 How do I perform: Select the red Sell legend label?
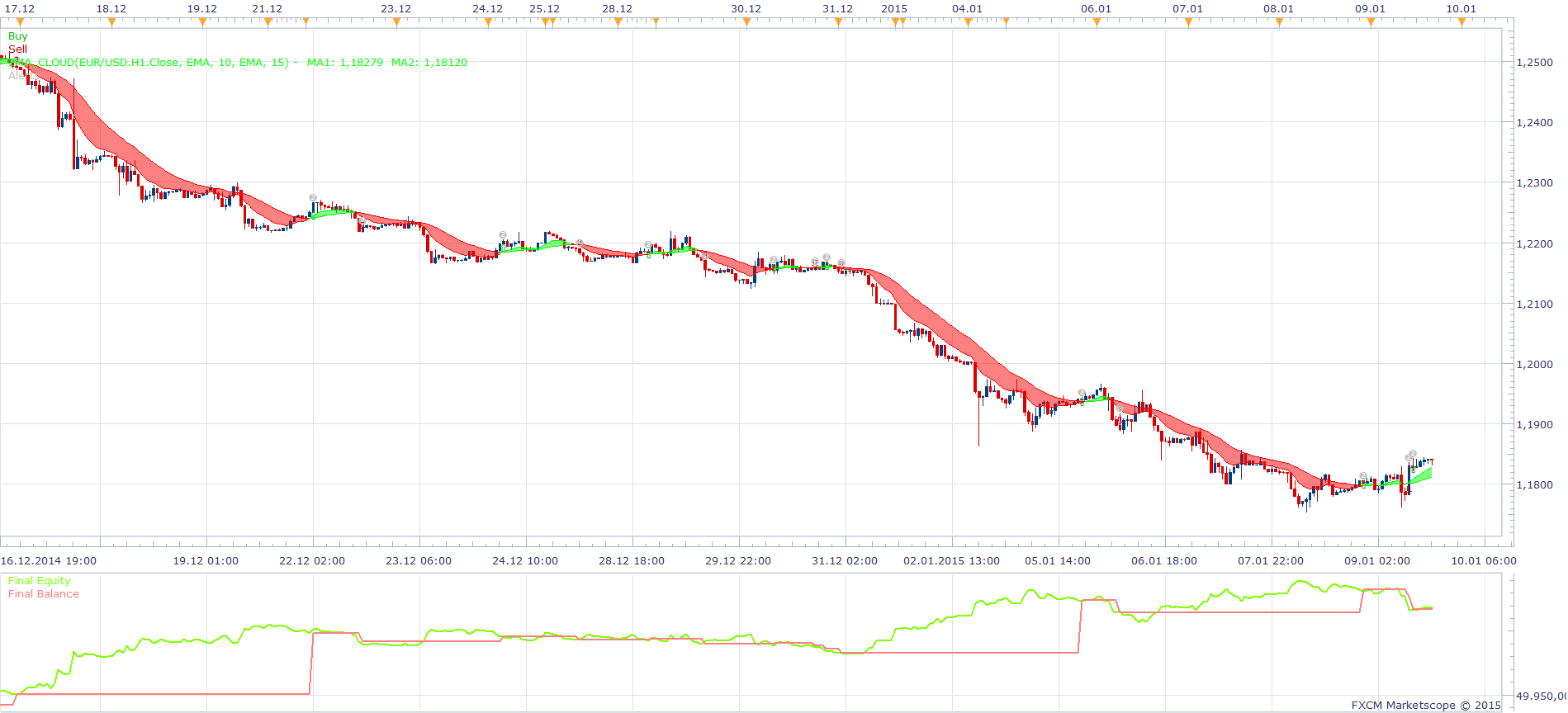[17, 50]
